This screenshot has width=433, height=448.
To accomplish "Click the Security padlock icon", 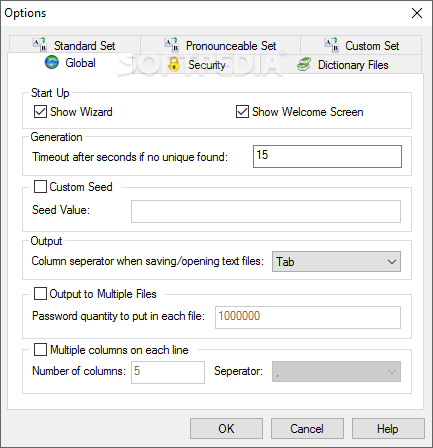I will (174, 64).
